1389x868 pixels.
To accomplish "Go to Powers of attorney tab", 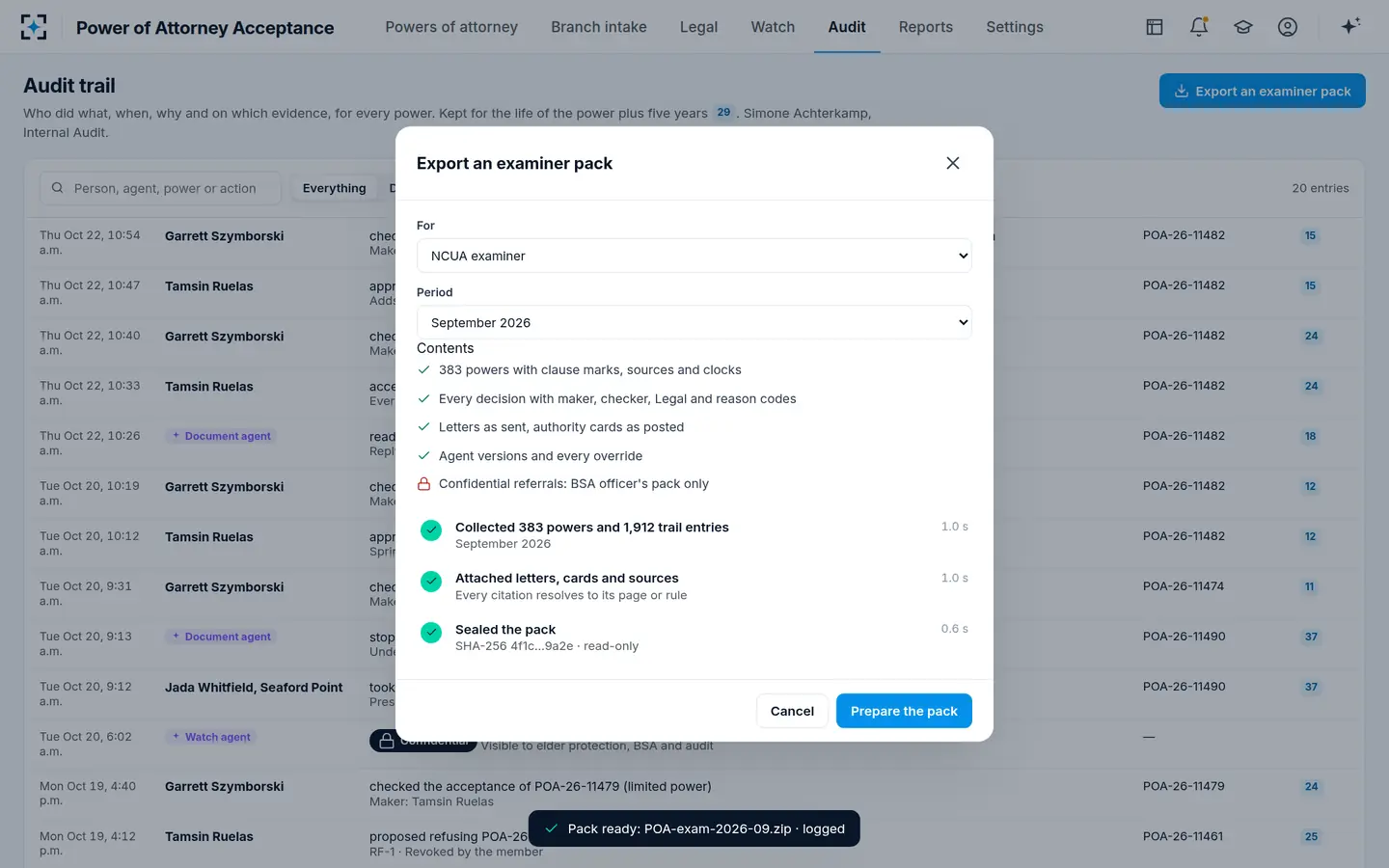I will click(x=451, y=27).
